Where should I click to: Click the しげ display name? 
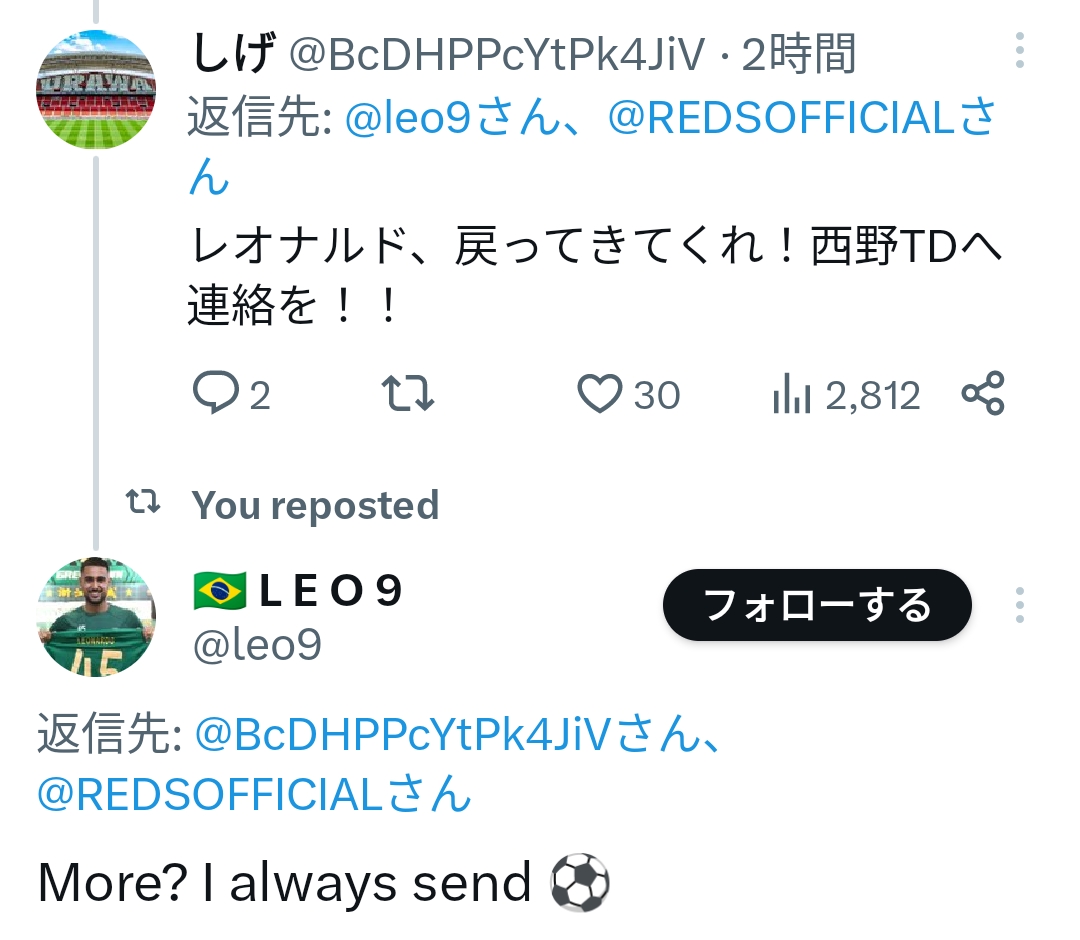(231, 53)
